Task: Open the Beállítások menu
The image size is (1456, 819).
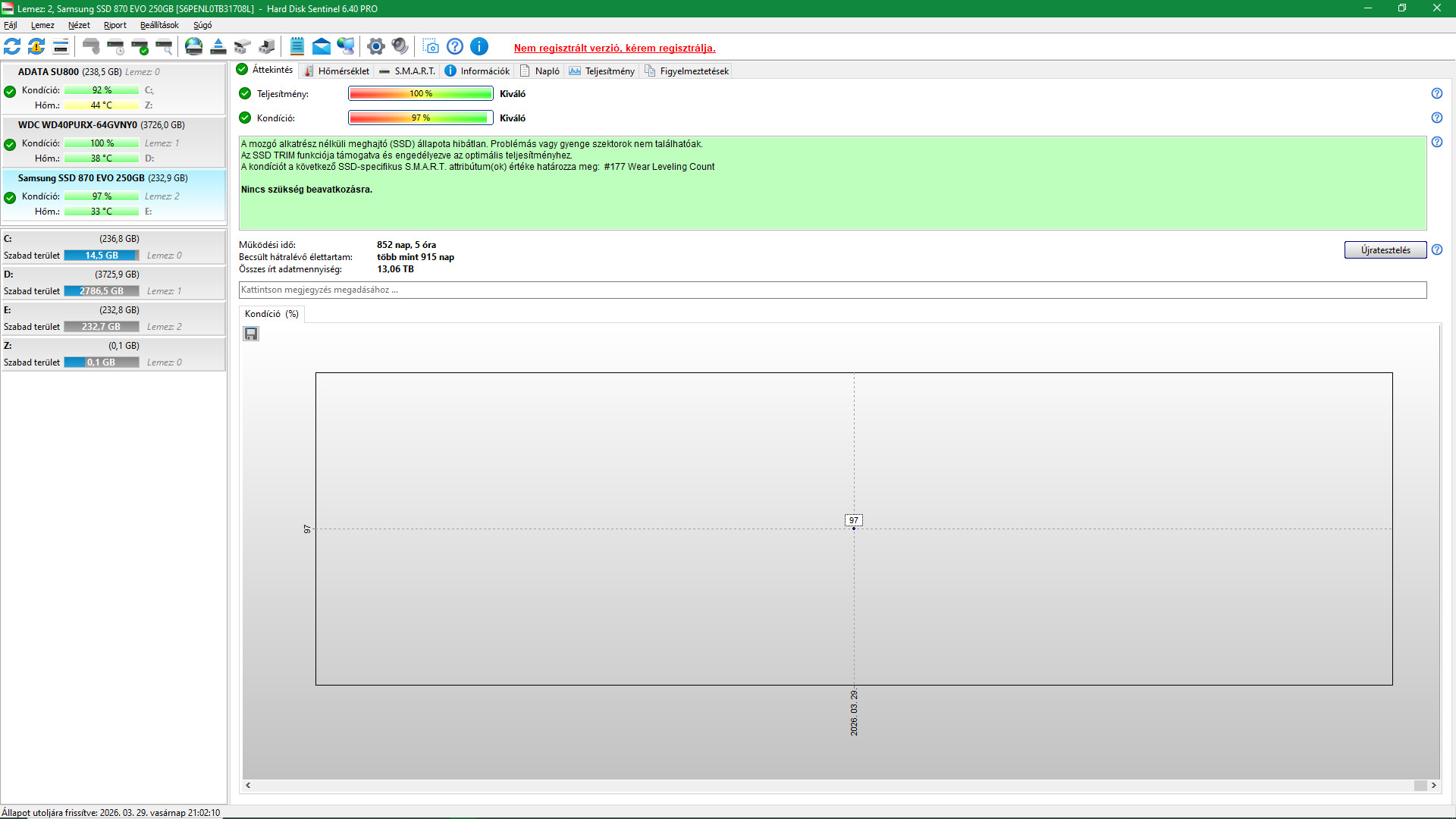Action: click(x=159, y=25)
